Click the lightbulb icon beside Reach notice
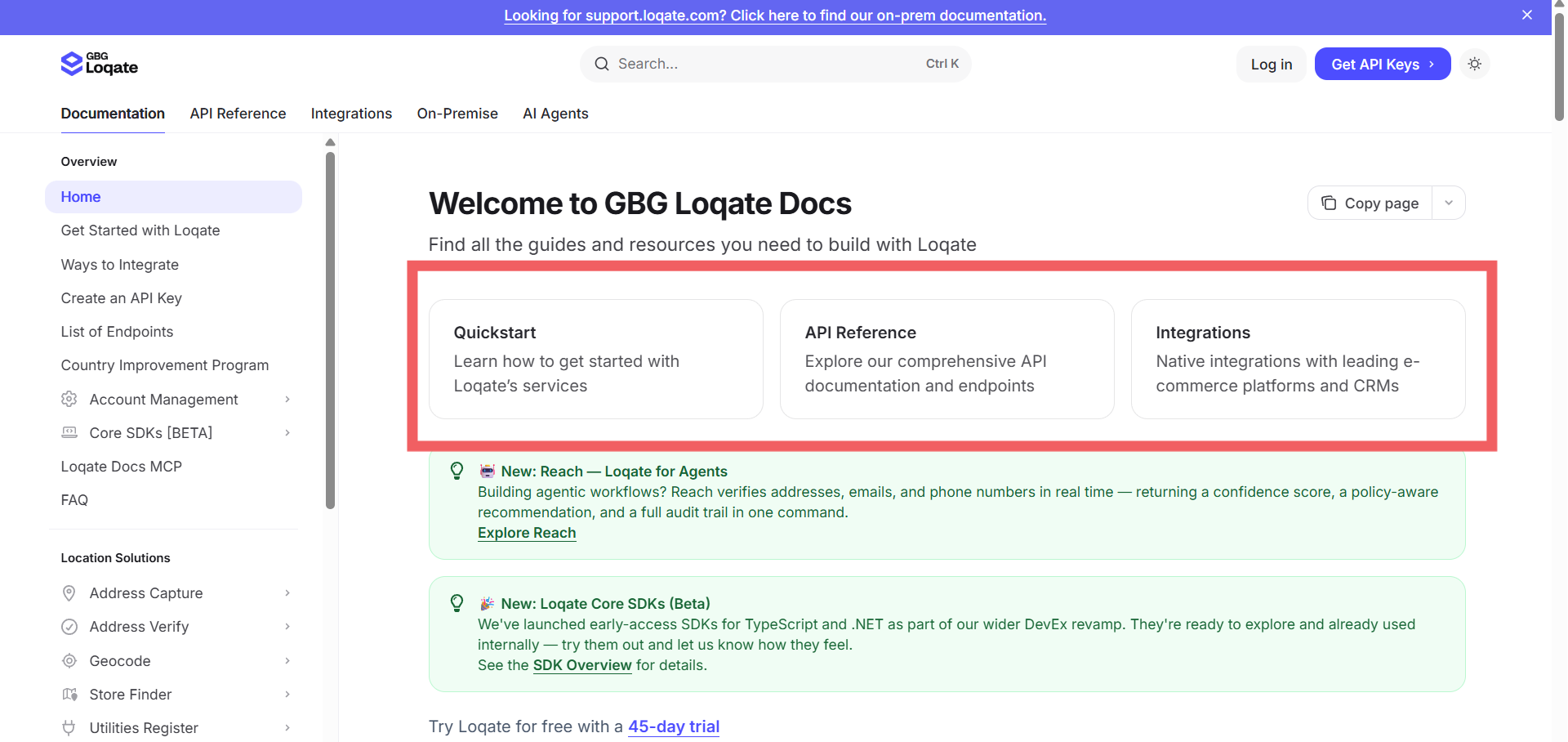 [457, 471]
